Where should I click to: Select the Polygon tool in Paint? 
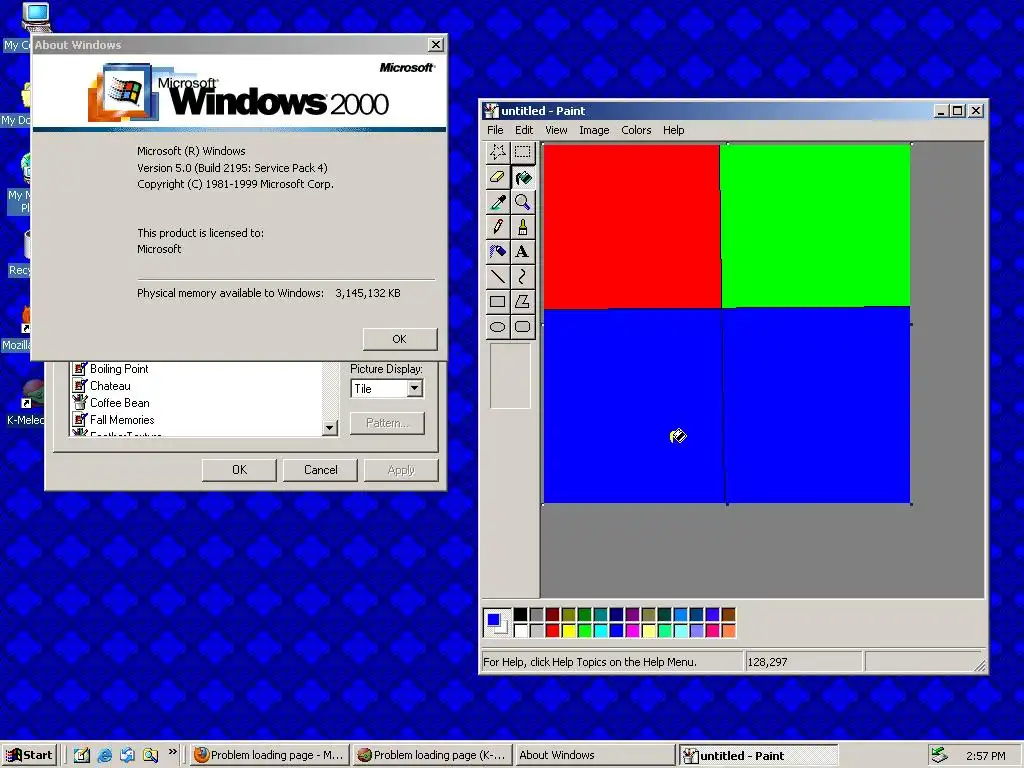click(x=522, y=301)
